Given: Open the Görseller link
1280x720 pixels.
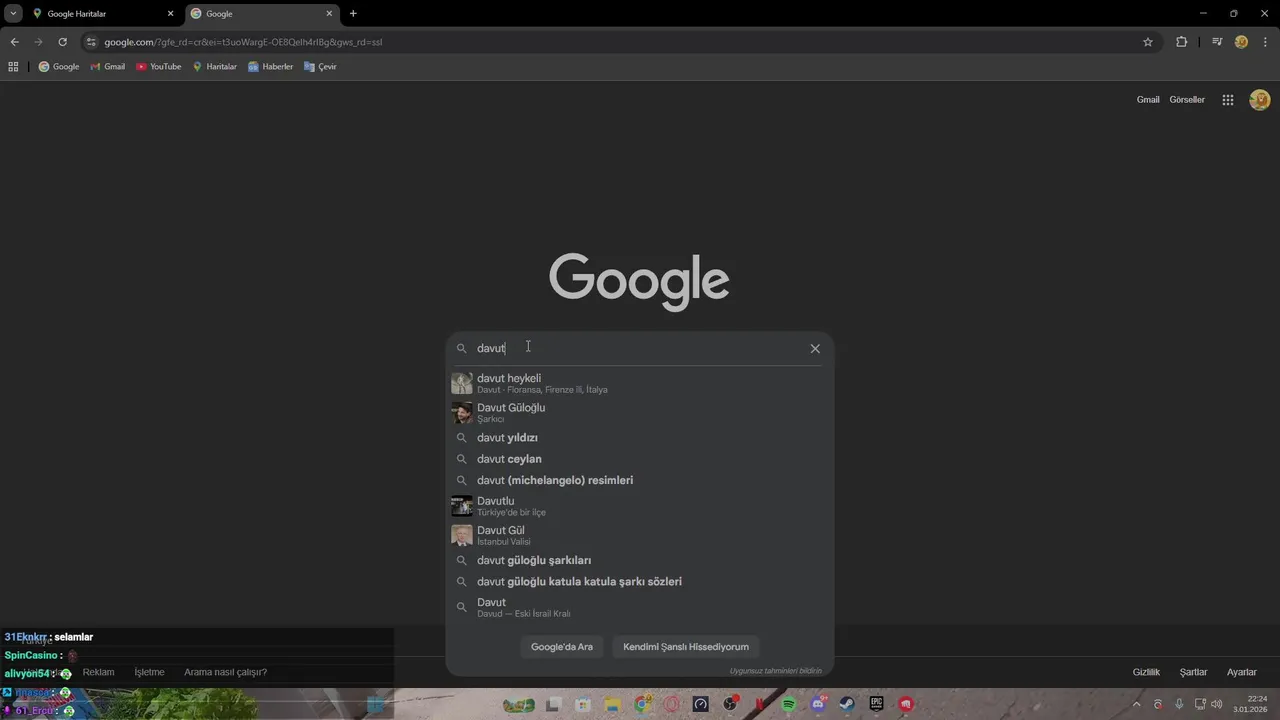Looking at the screenshot, I should pos(1187,100).
